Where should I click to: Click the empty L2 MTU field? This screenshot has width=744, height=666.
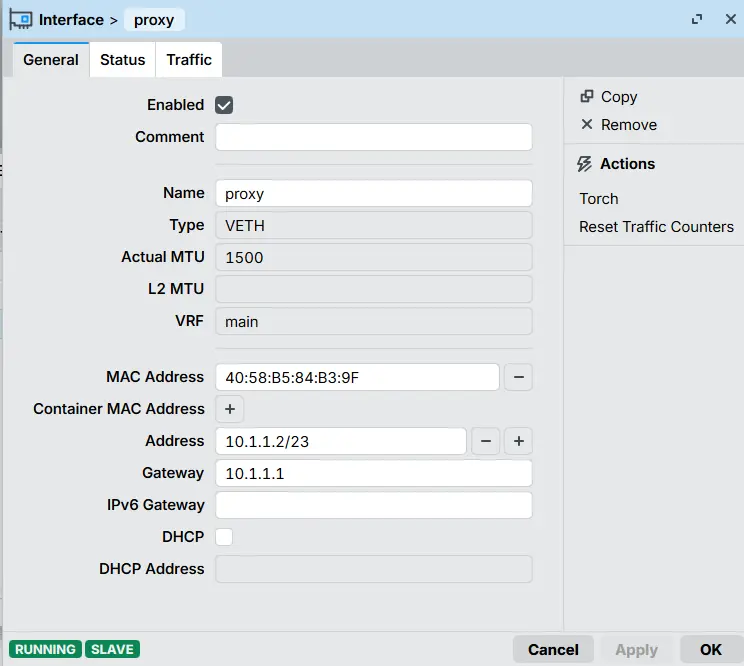[374, 289]
